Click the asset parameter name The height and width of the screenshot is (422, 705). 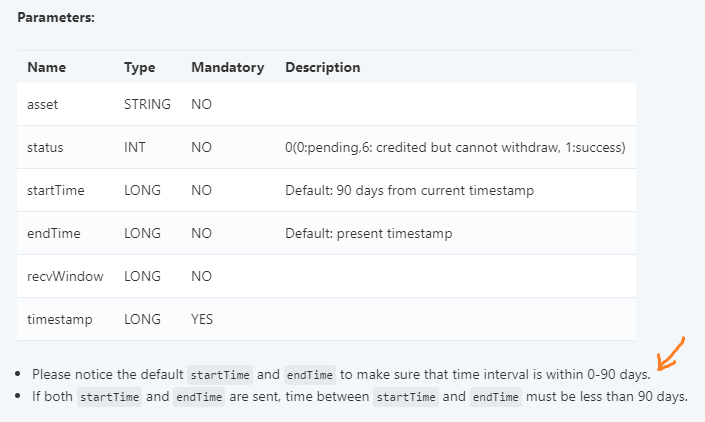tap(43, 104)
